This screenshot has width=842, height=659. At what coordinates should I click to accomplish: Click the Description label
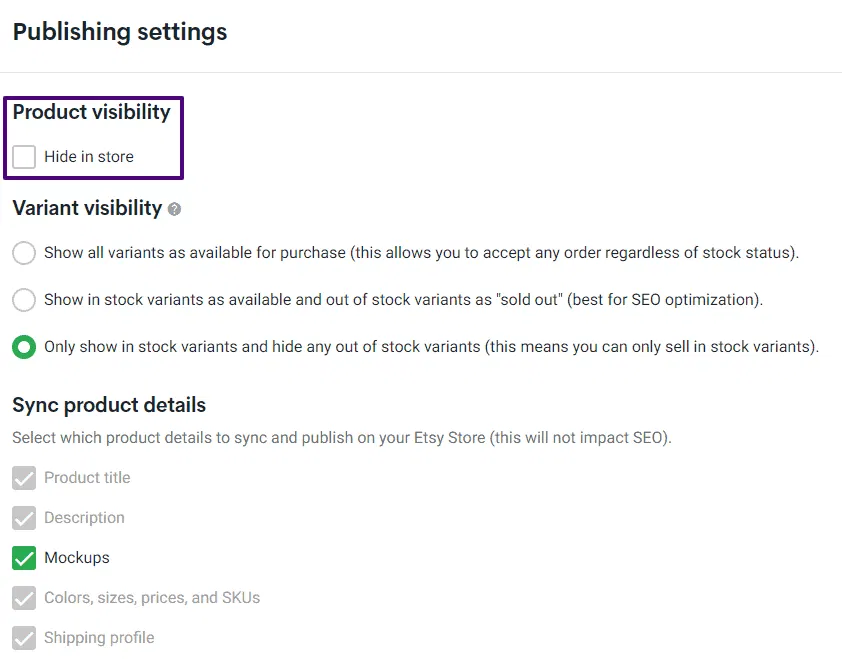point(84,517)
